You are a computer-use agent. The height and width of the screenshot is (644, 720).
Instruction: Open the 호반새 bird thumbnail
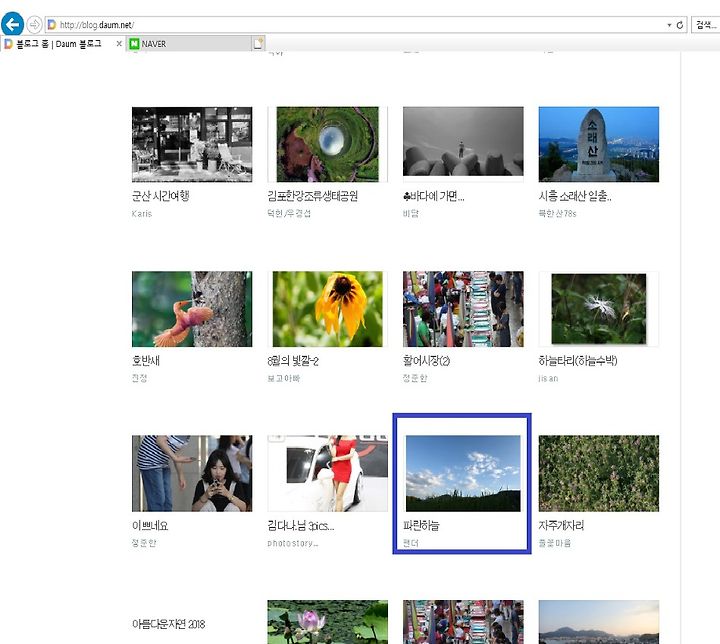tap(192, 309)
